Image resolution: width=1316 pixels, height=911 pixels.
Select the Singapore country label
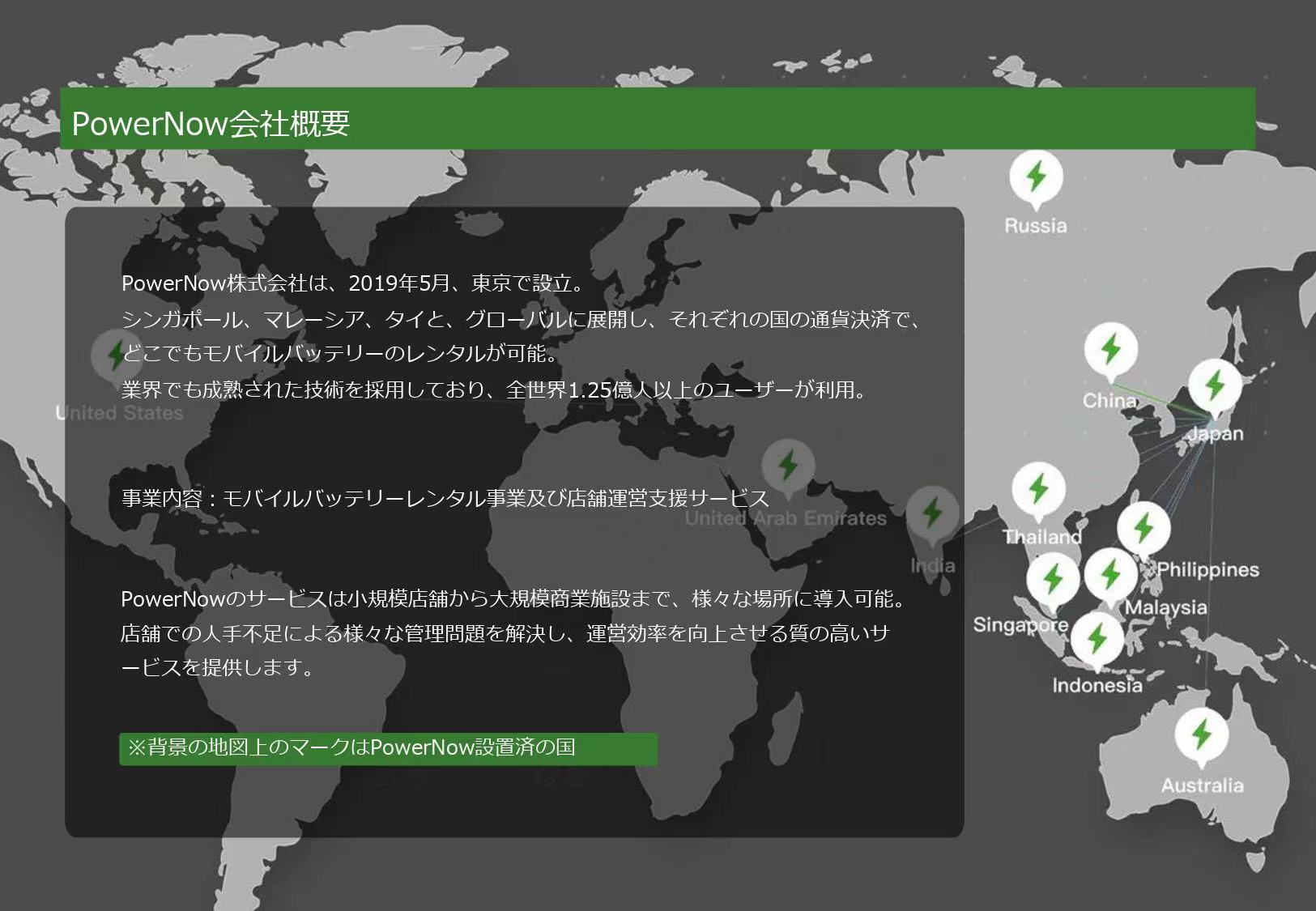coord(1020,625)
